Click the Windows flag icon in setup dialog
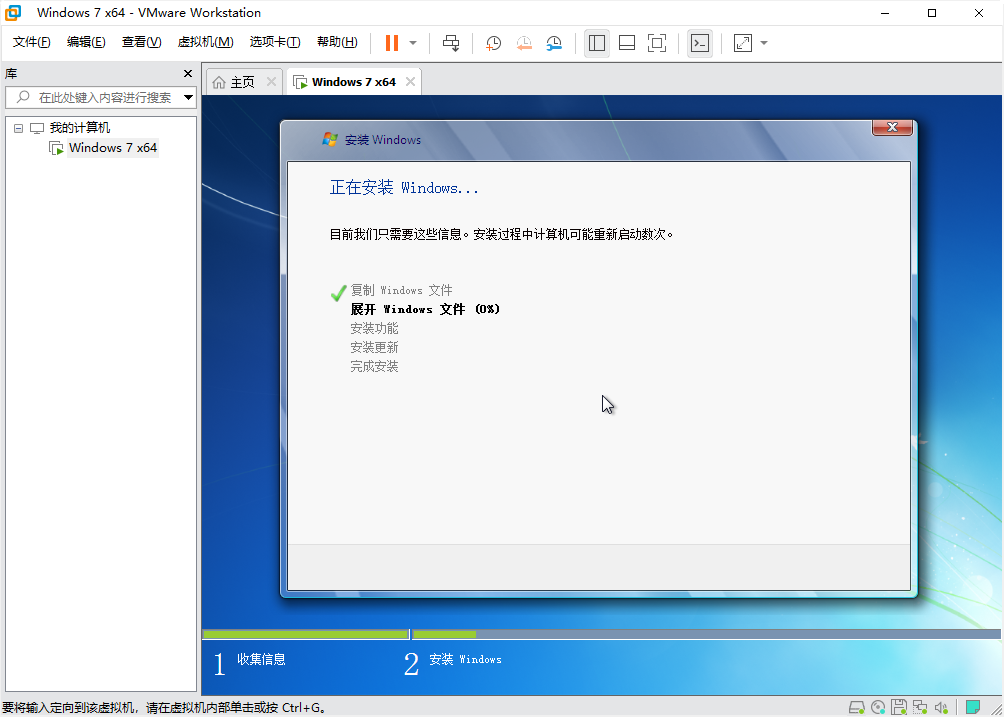The height and width of the screenshot is (717, 1004). click(x=330, y=140)
